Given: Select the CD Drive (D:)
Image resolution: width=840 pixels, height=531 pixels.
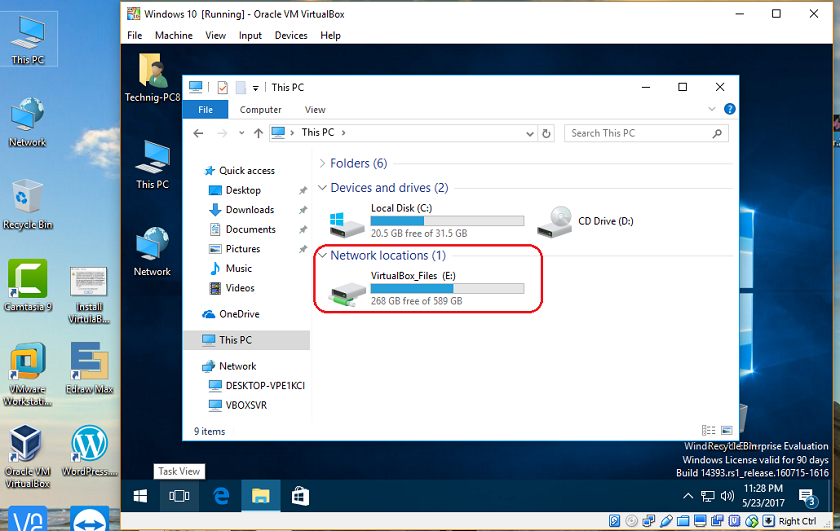Looking at the screenshot, I should [x=586, y=221].
